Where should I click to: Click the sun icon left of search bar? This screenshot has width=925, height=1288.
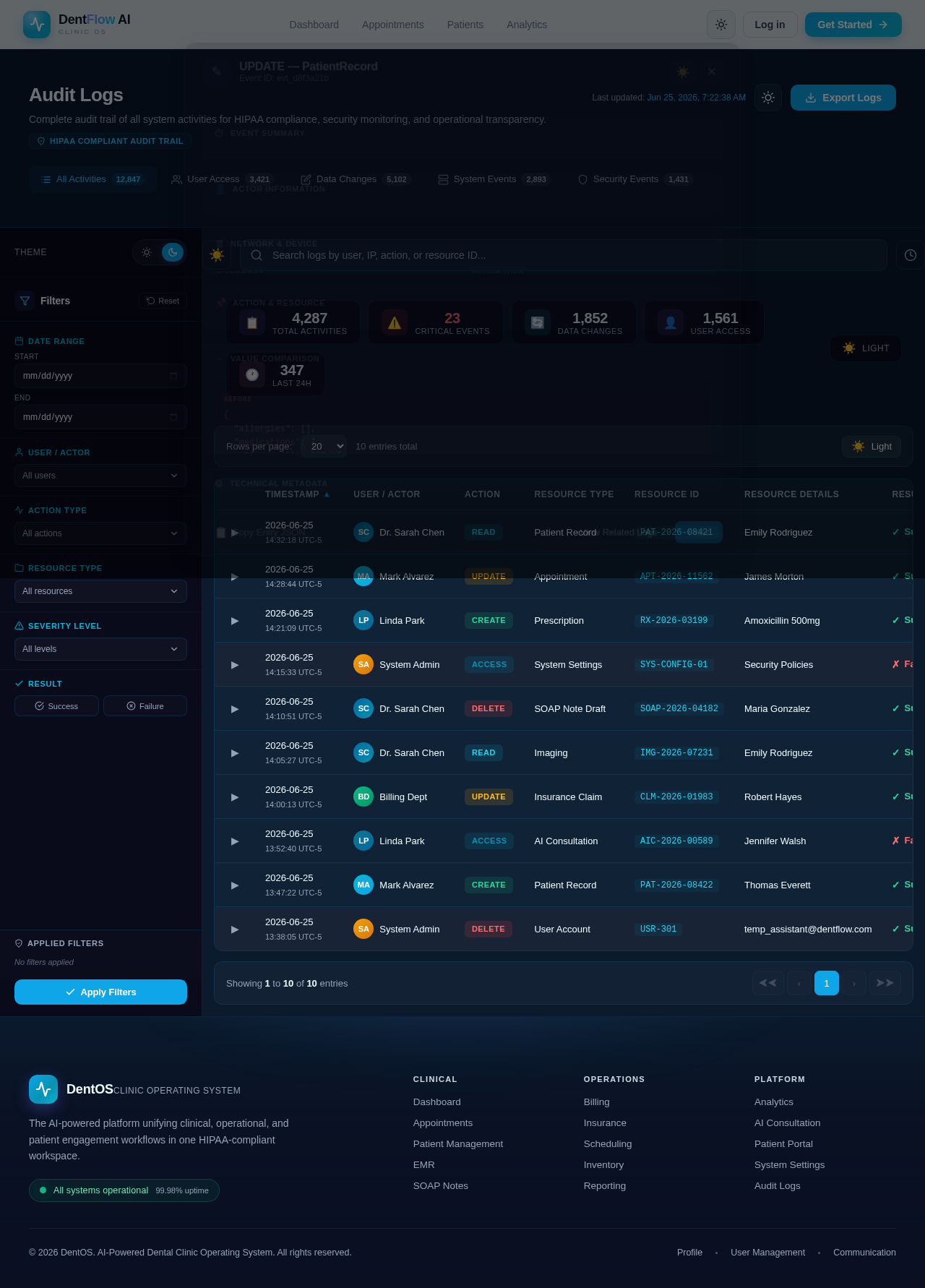pyautogui.click(x=217, y=254)
